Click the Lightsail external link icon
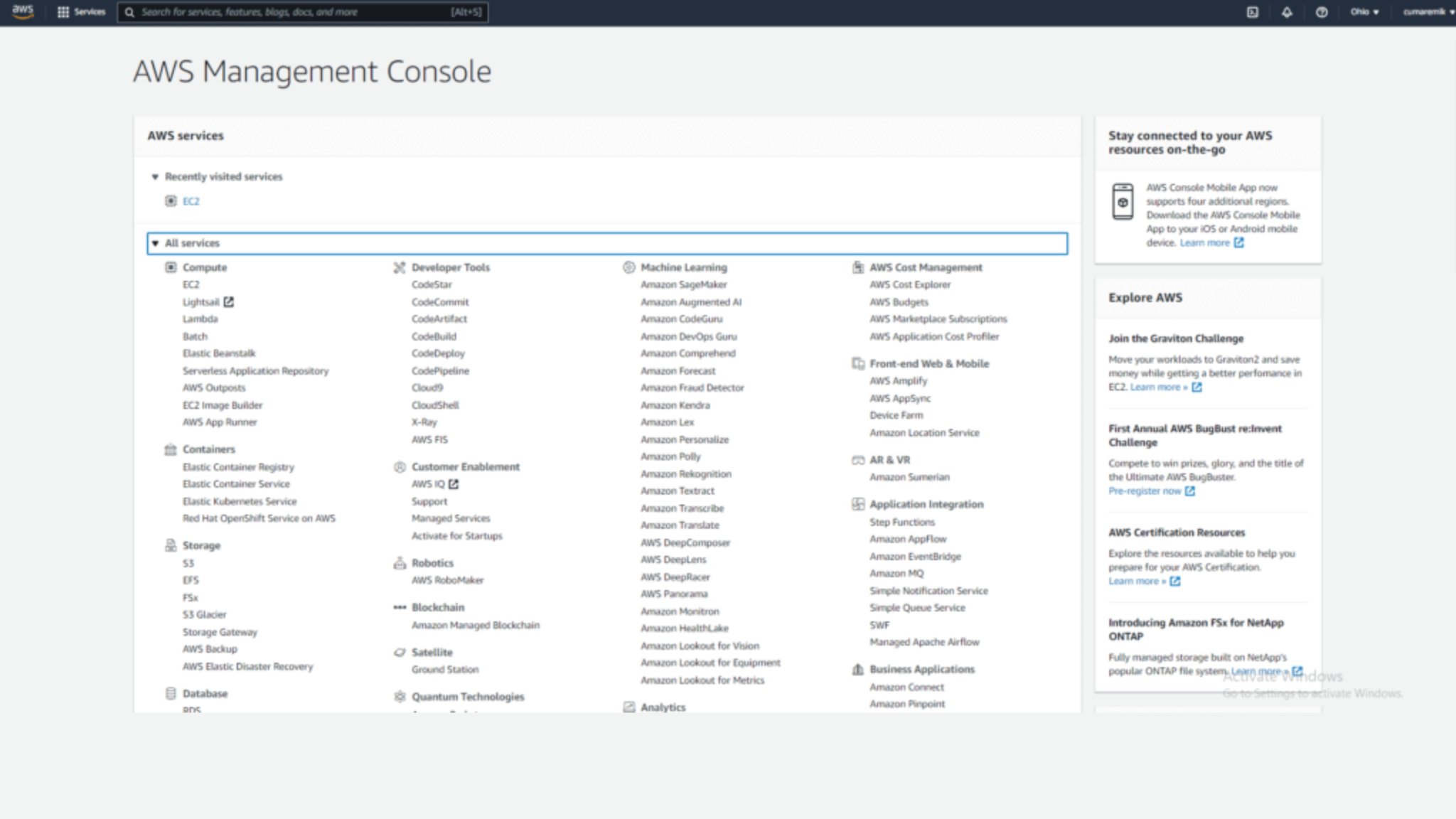Image resolution: width=1456 pixels, height=819 pixels. point(228,301)
